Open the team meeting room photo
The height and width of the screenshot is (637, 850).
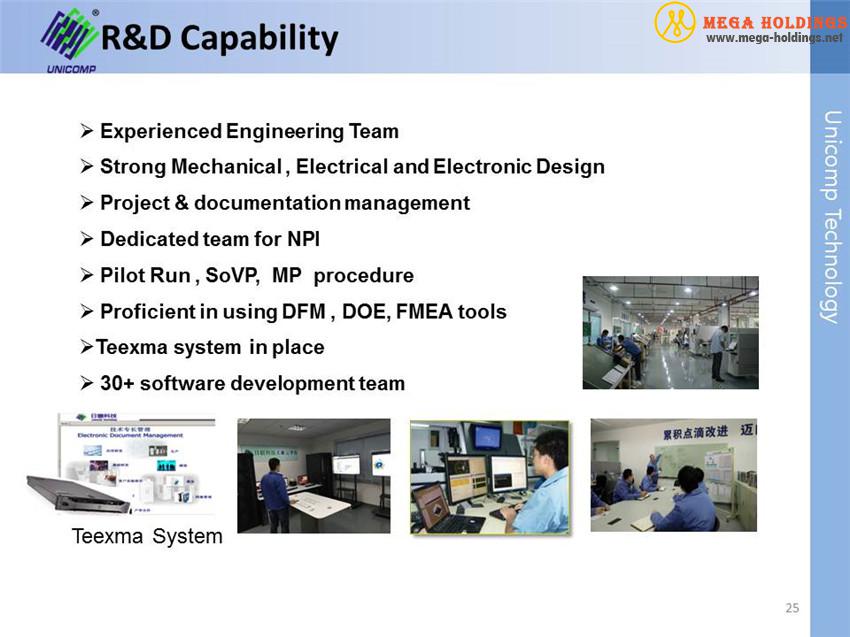click(674, 475)
